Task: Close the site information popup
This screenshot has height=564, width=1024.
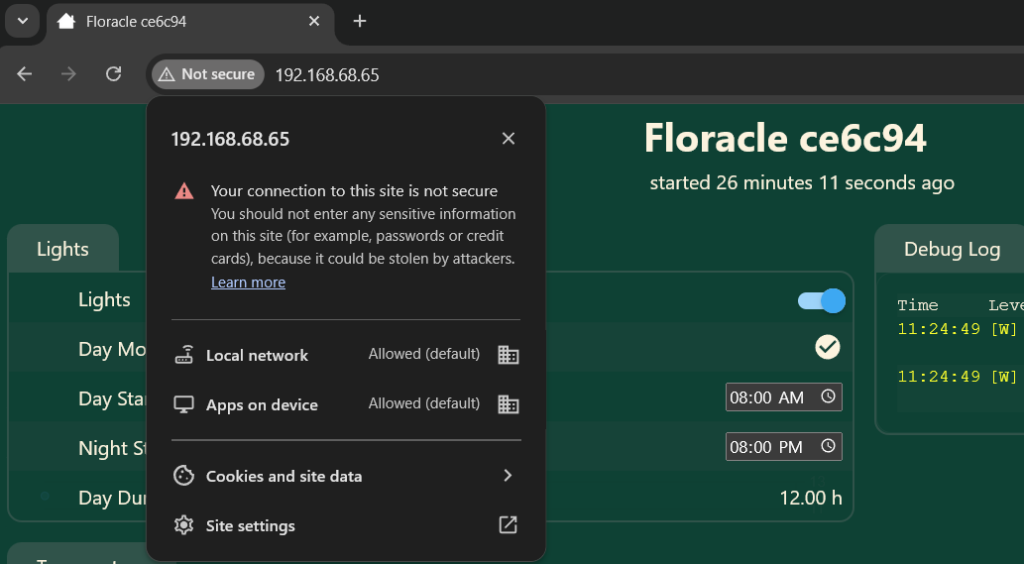Action: point(508,138)
